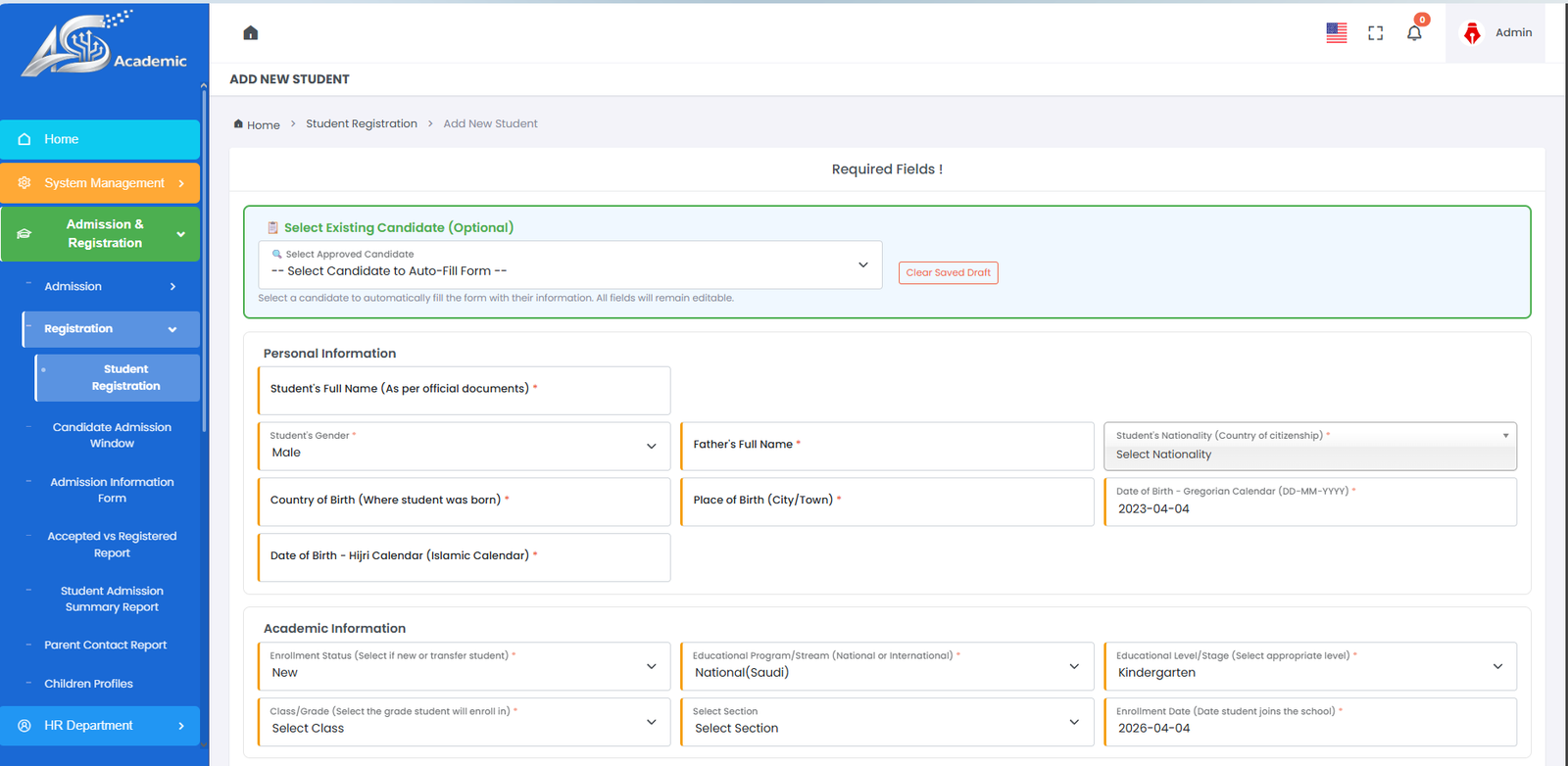Open the Student's Gender dropdown
This screenshot has width=1568, height=766.
click(x=464, y=447)
